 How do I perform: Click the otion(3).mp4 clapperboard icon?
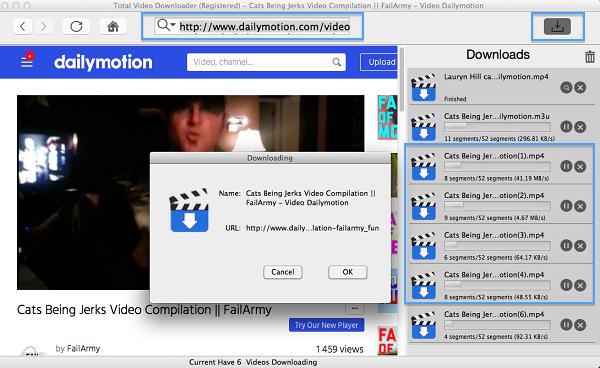point(423,246)
